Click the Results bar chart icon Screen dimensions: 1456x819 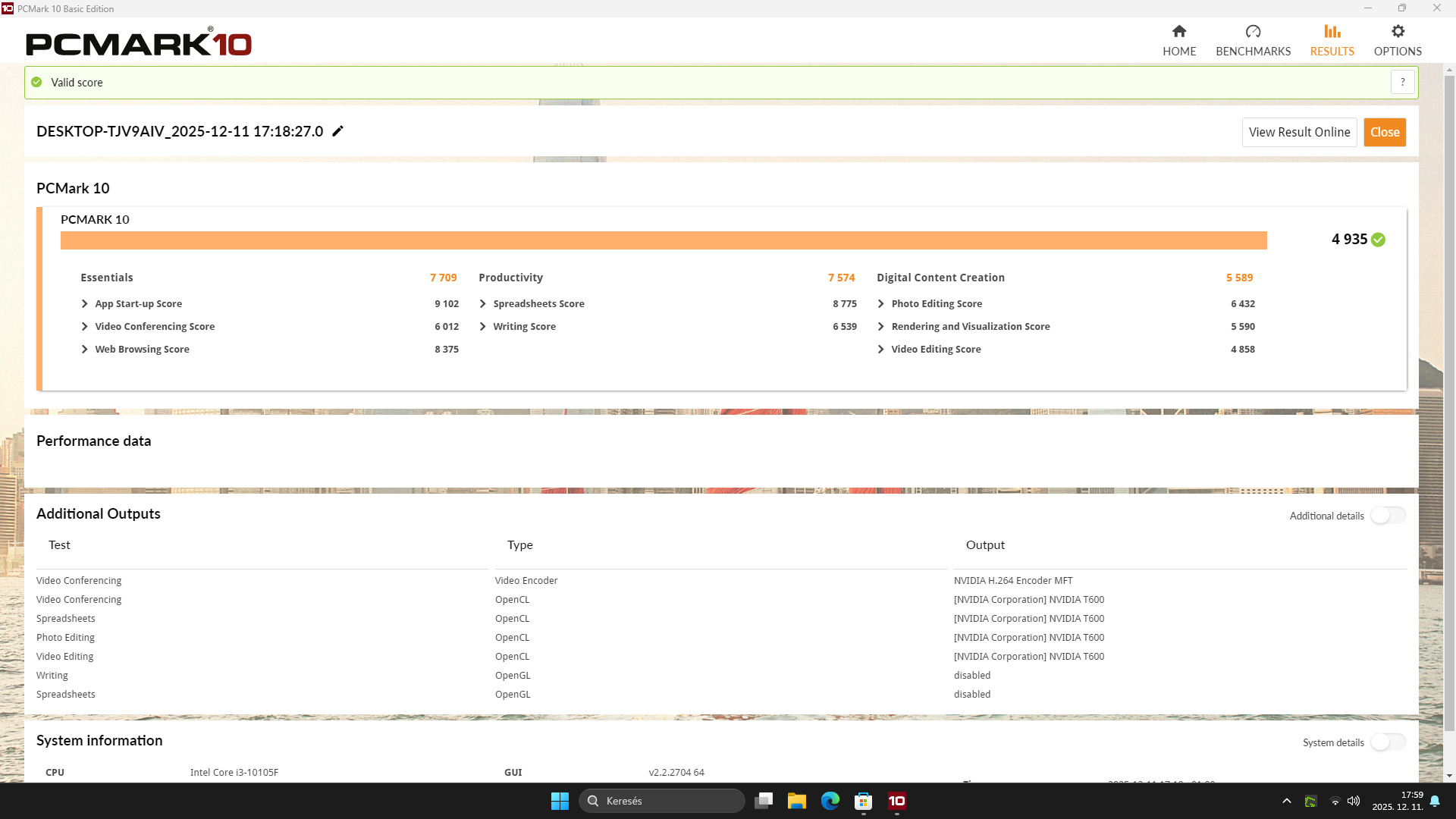[1332, 31]
